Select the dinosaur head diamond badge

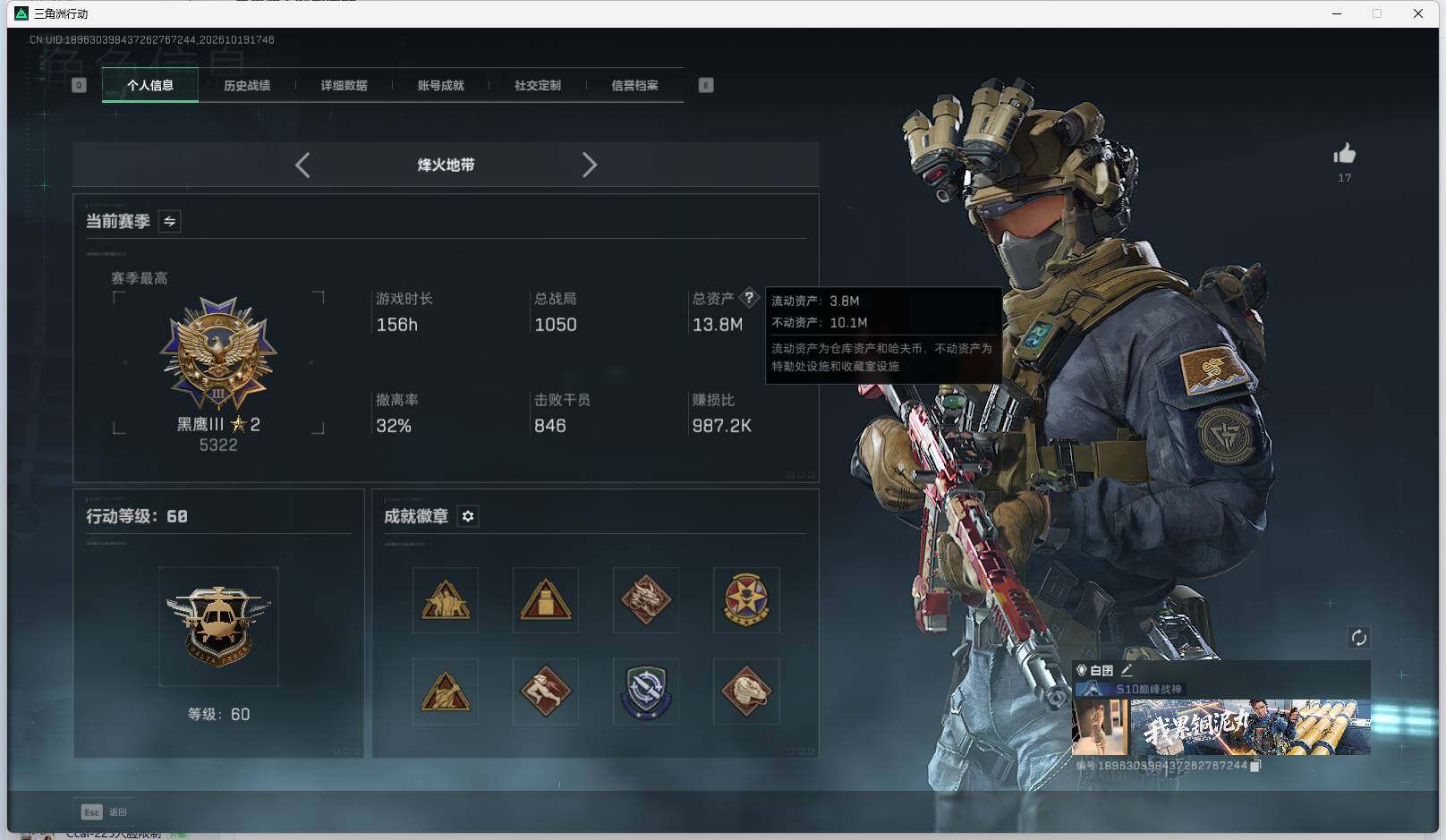pyautogui.click(x=746, y=692)
